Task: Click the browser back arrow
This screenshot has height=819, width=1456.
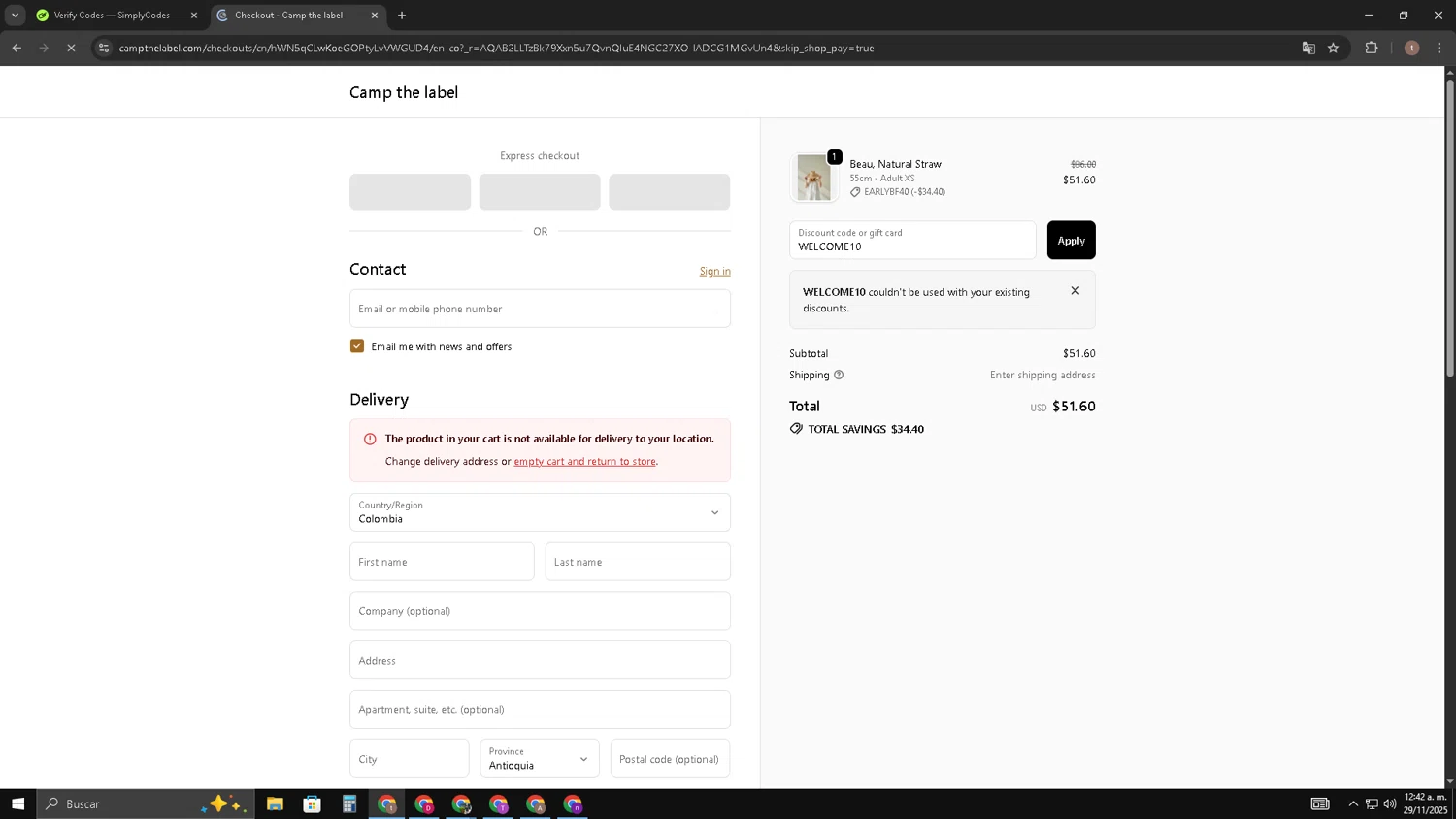Action: (x=17, y=48)
